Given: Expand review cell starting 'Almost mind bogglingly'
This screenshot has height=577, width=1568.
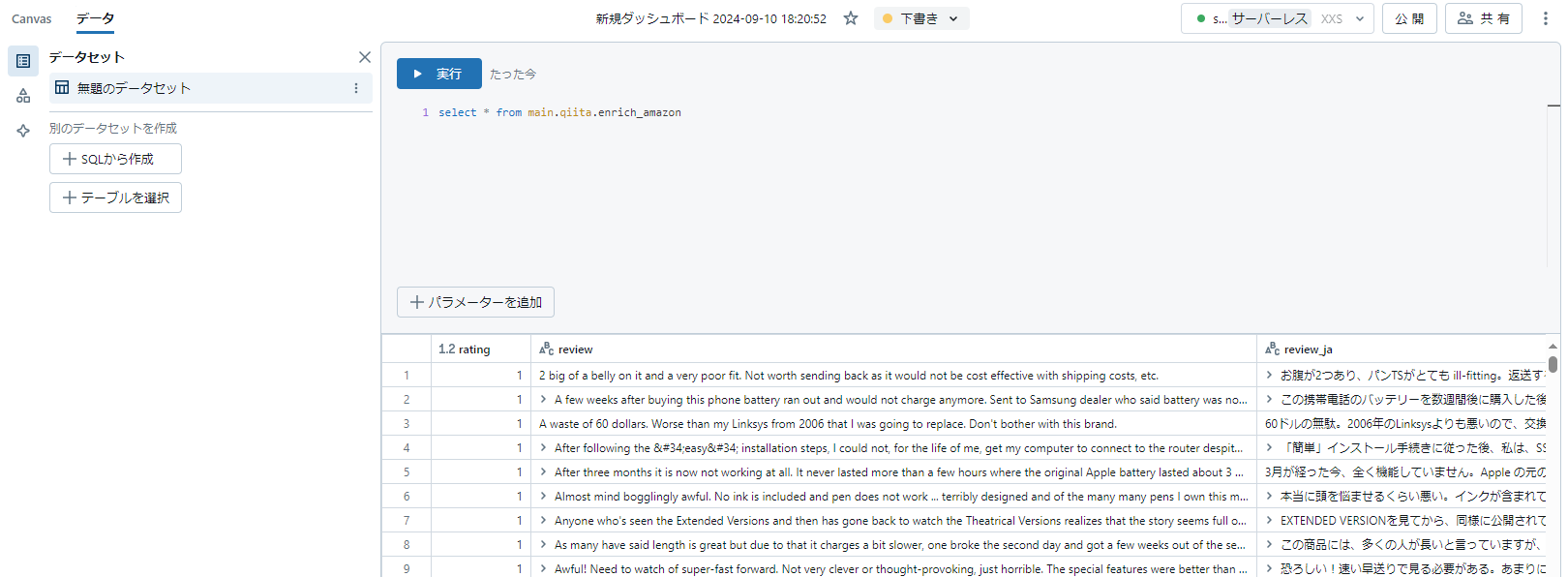Looking at the screenshot, I should click(x=544, y=496).
